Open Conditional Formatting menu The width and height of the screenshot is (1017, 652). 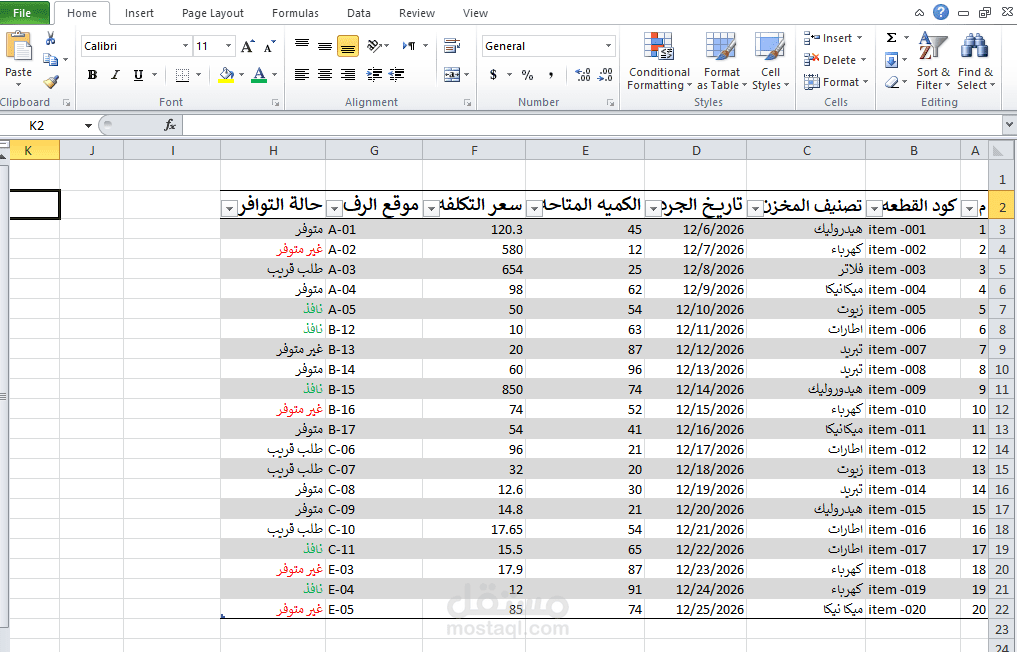[x=659, y=61]
